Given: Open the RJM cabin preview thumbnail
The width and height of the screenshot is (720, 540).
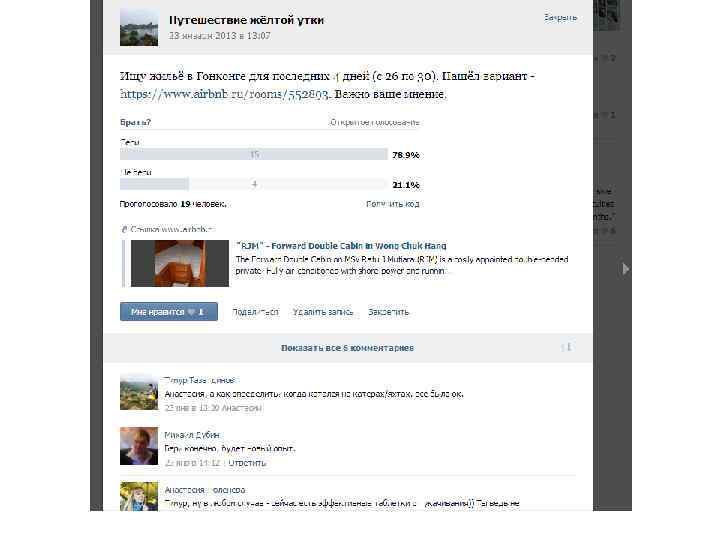Looking at the screenshot, I should [180, 264].
